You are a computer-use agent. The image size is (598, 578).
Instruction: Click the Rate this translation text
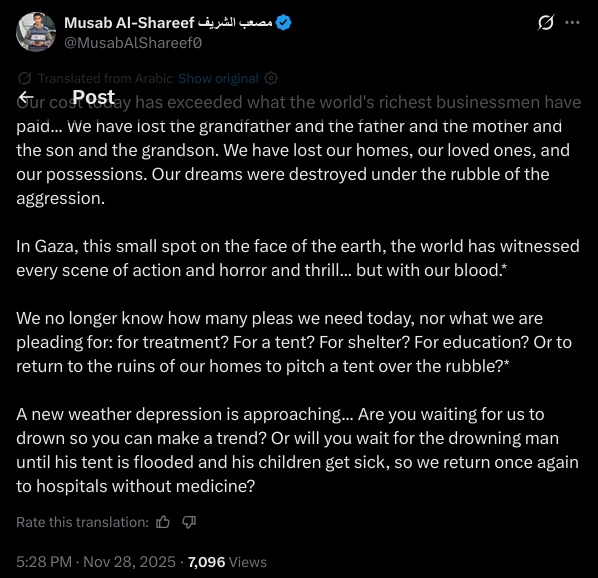[x=82, y=522]
